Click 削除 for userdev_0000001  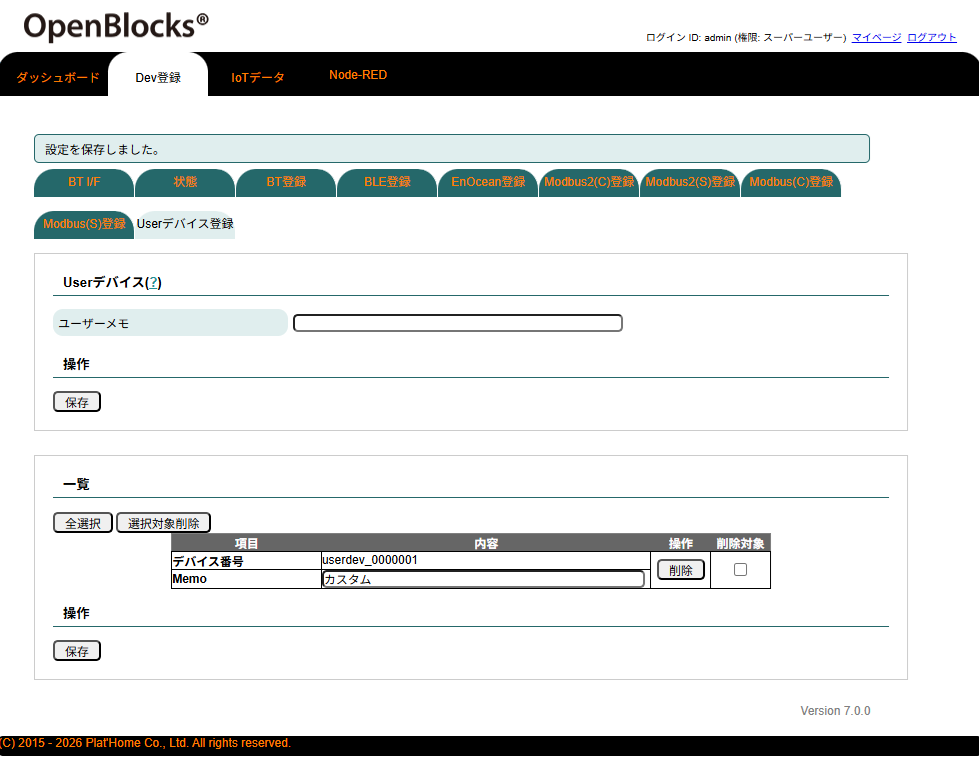coord(681,570)
